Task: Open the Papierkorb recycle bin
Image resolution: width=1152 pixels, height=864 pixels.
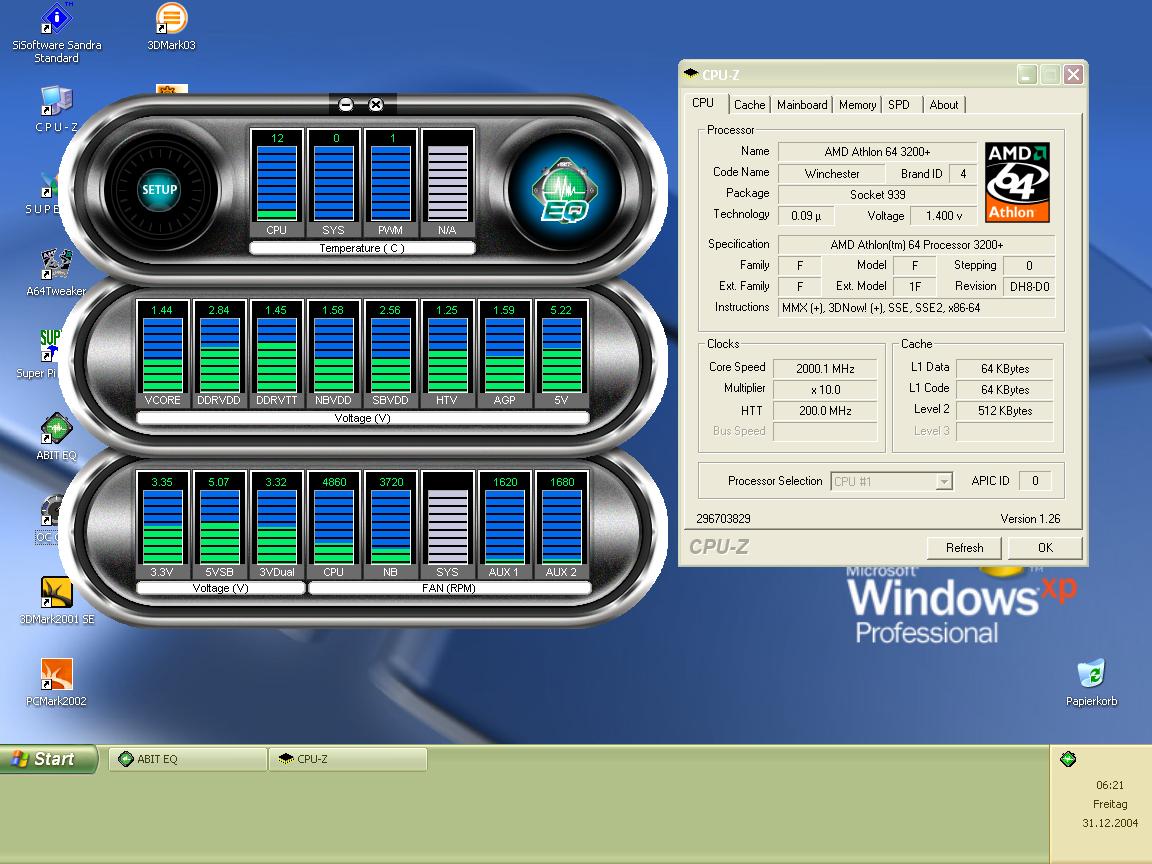Action: tap(1091, 674)
